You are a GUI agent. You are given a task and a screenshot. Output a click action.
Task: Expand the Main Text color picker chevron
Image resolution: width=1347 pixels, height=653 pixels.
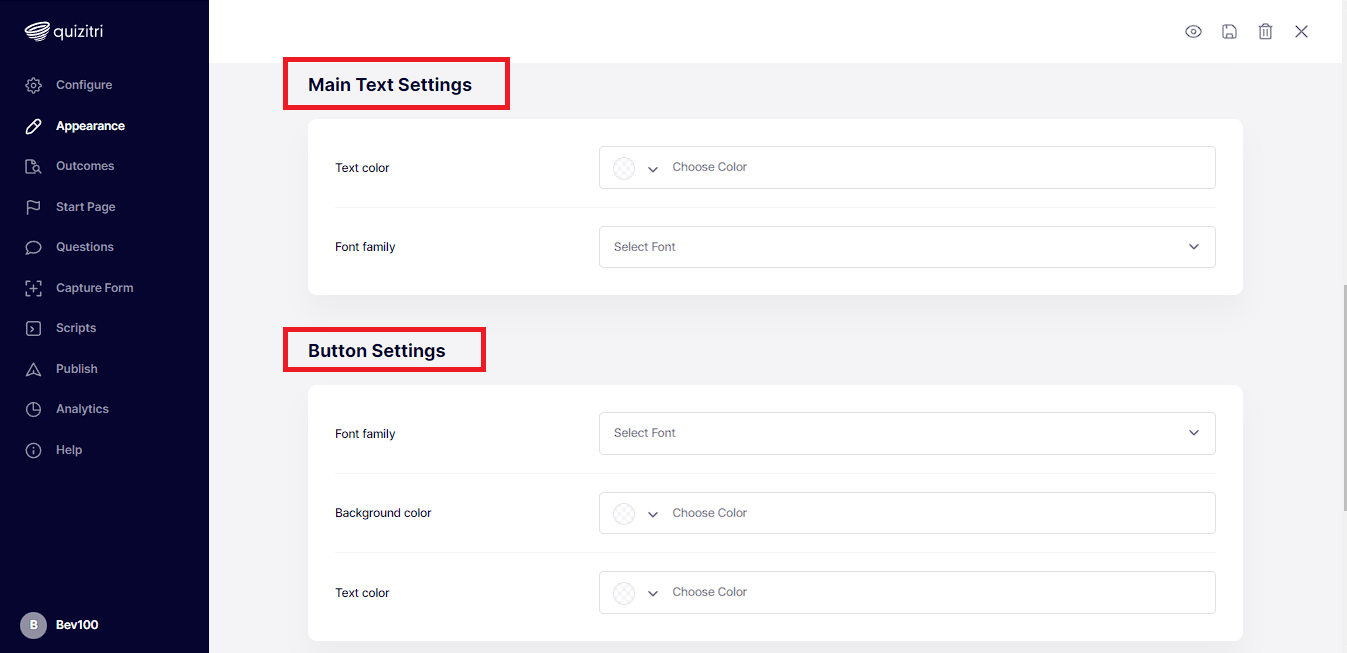tap(653, 169)
